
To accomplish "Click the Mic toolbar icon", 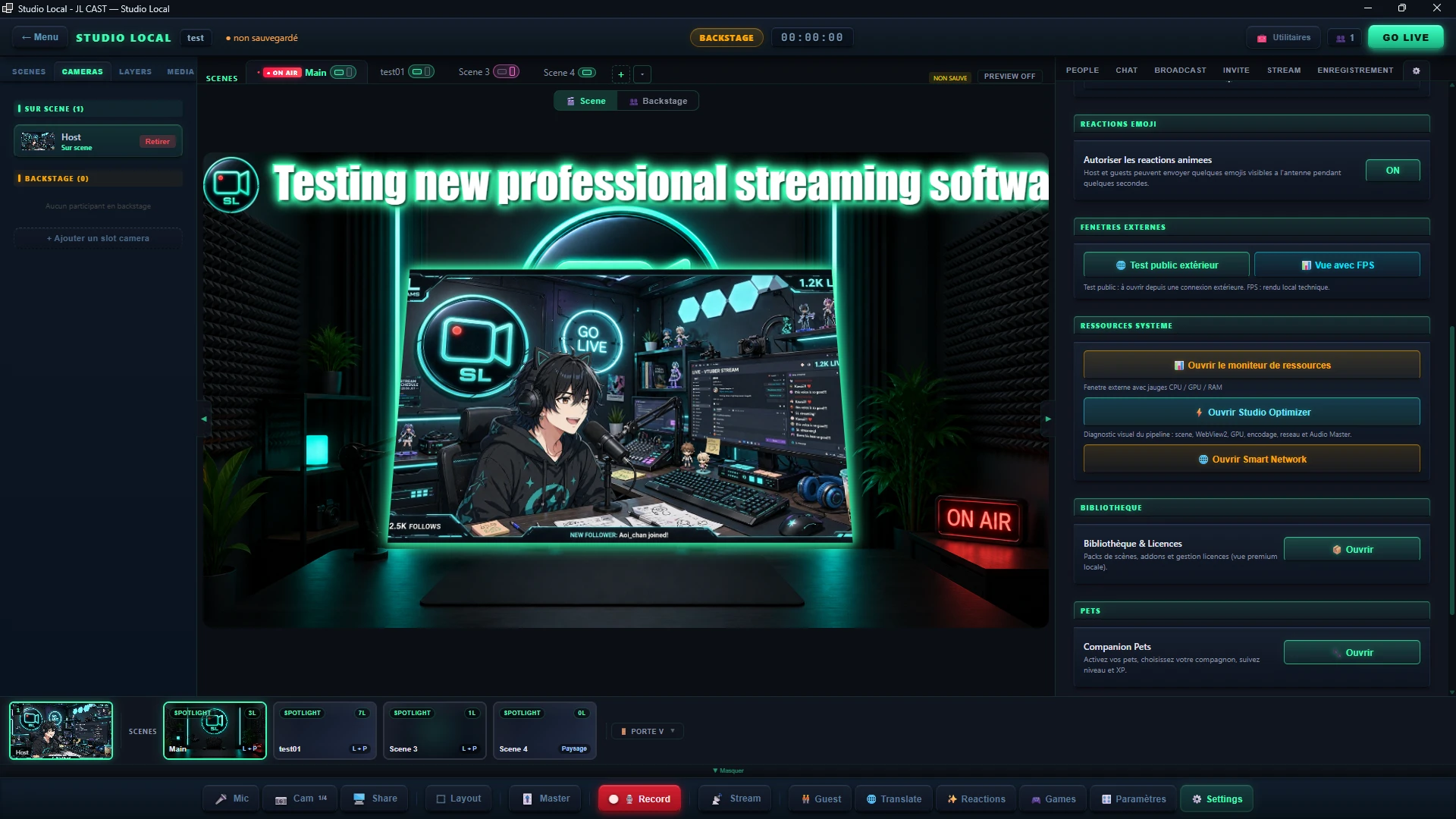I will [x=231, y=799].
